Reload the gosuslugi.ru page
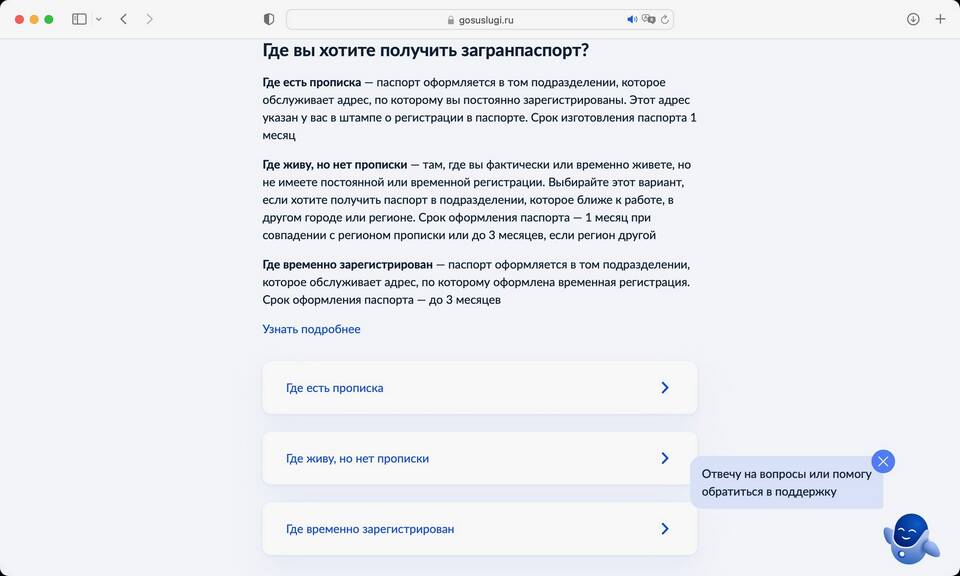Viewport: 960px width, 576px height. 664,19
